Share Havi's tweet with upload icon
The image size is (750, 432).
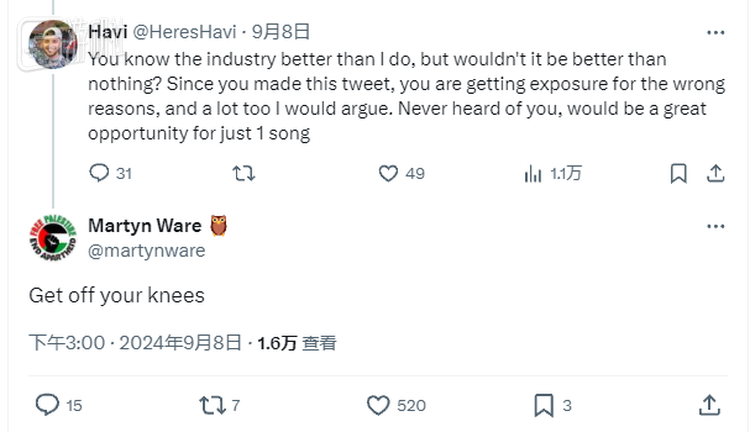[x=716, y=173]
